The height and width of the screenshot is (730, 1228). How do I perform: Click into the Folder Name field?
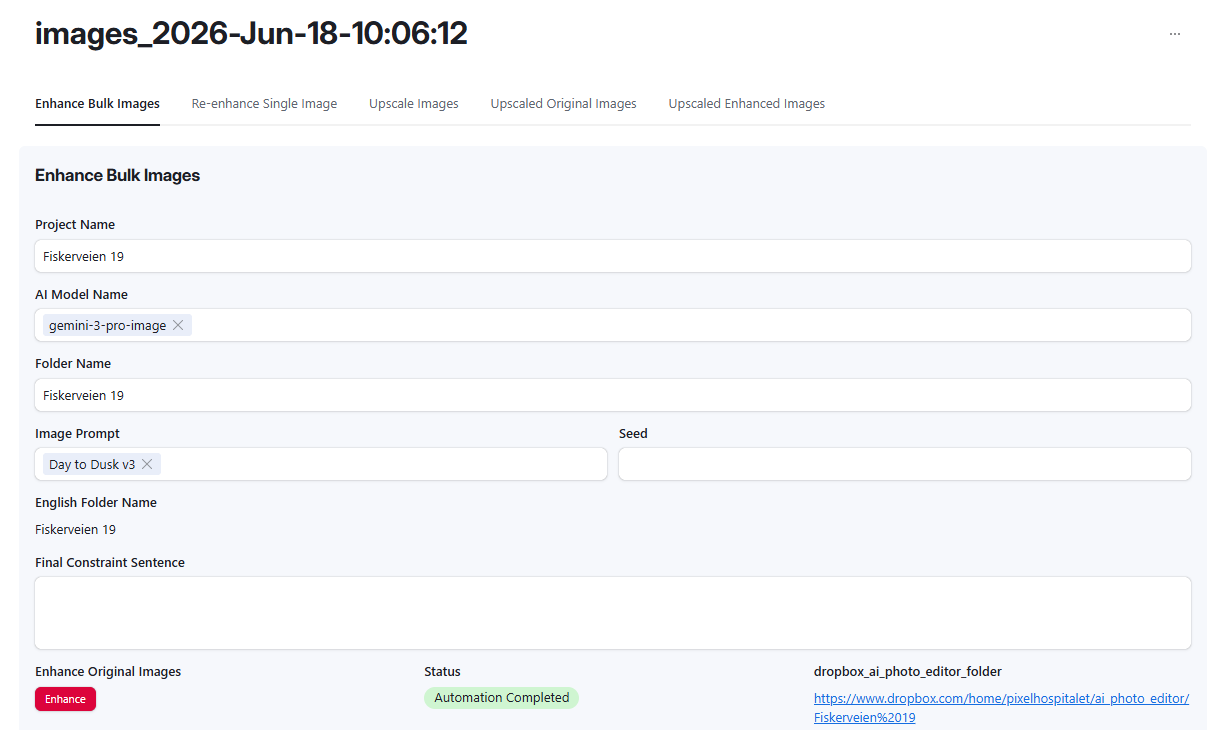point(613,395)
